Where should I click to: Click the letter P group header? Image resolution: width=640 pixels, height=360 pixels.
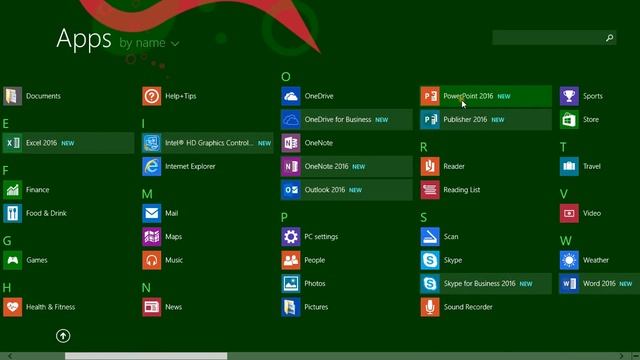click(x=284, y=218)
